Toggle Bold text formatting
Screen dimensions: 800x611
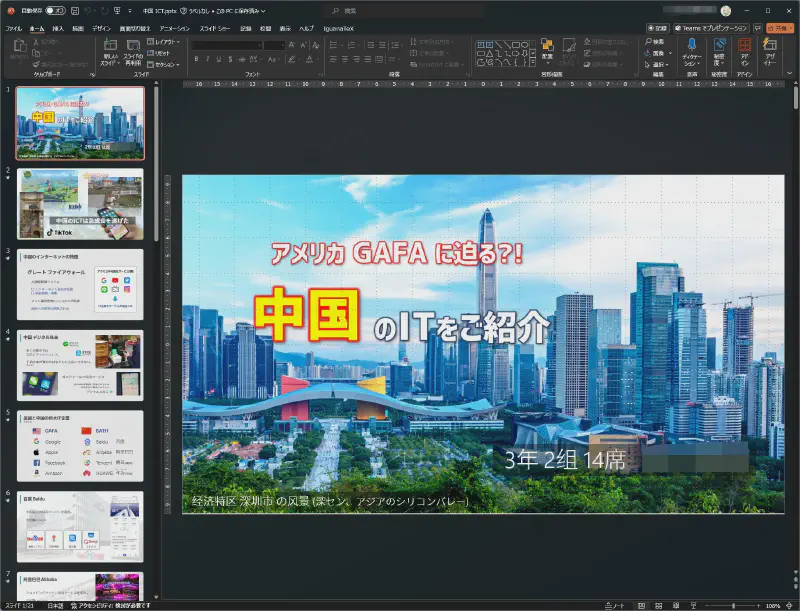pyautogui.click(x=197, y=59)
